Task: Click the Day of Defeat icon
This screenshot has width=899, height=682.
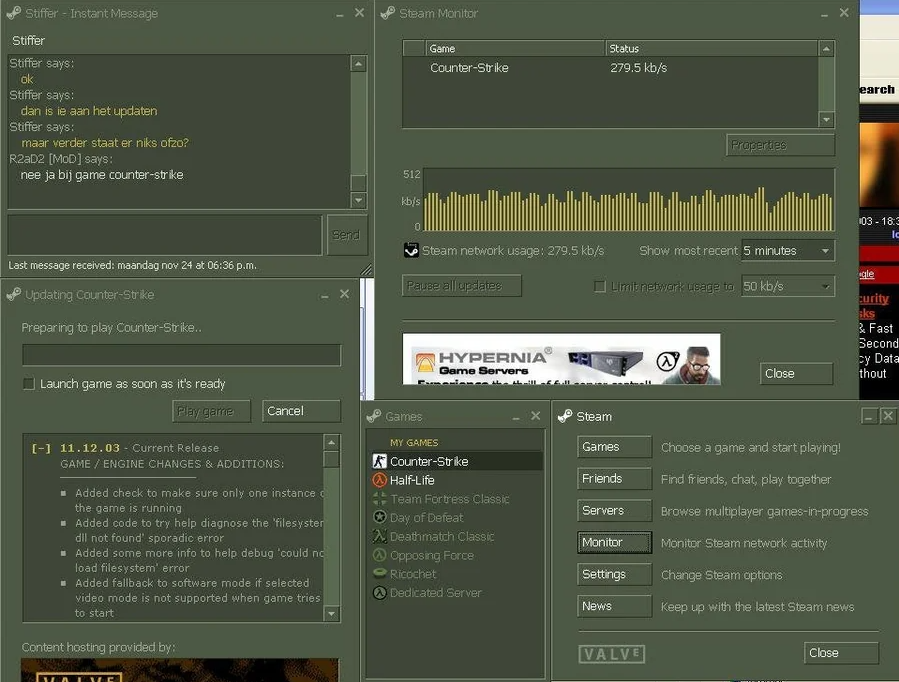Action: pyautogui.click(x=379, y=518)
